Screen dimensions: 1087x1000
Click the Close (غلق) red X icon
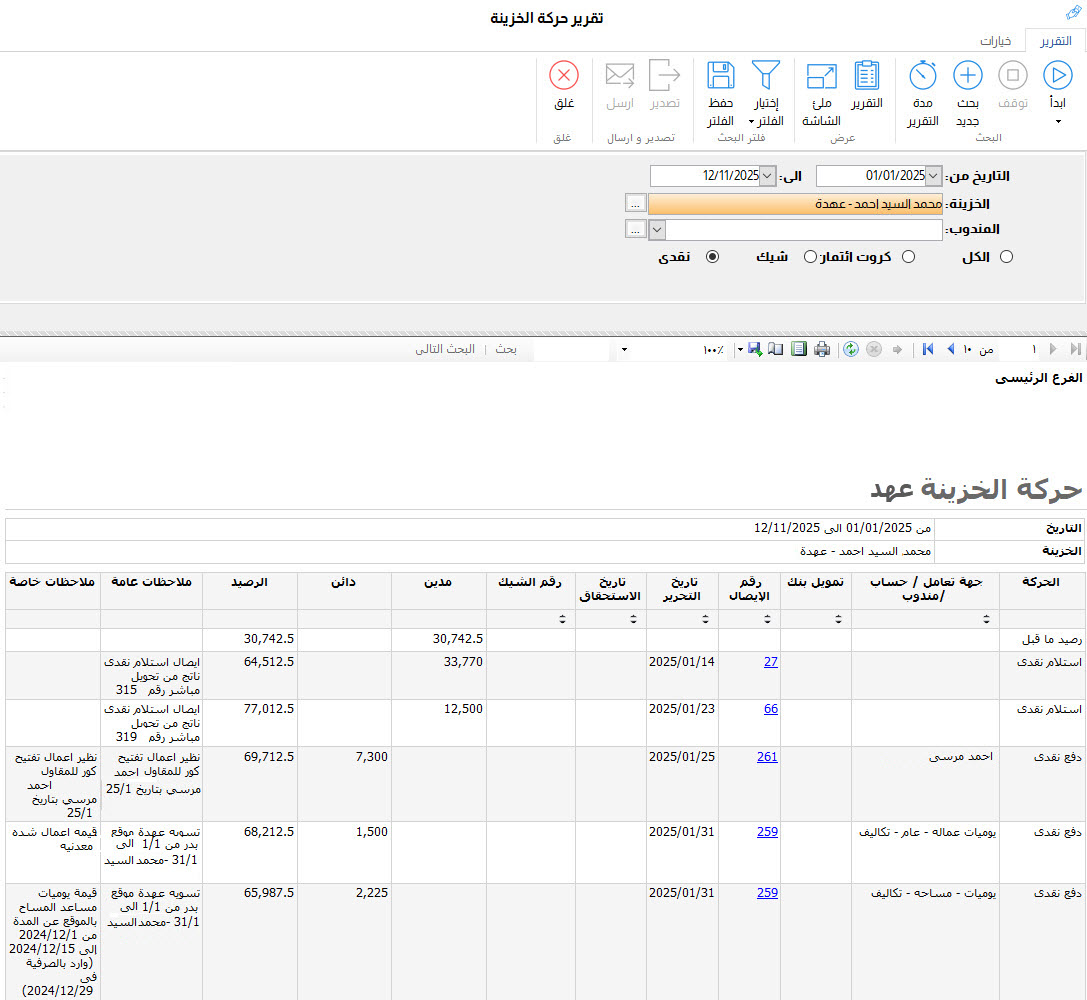coord(563,76)
